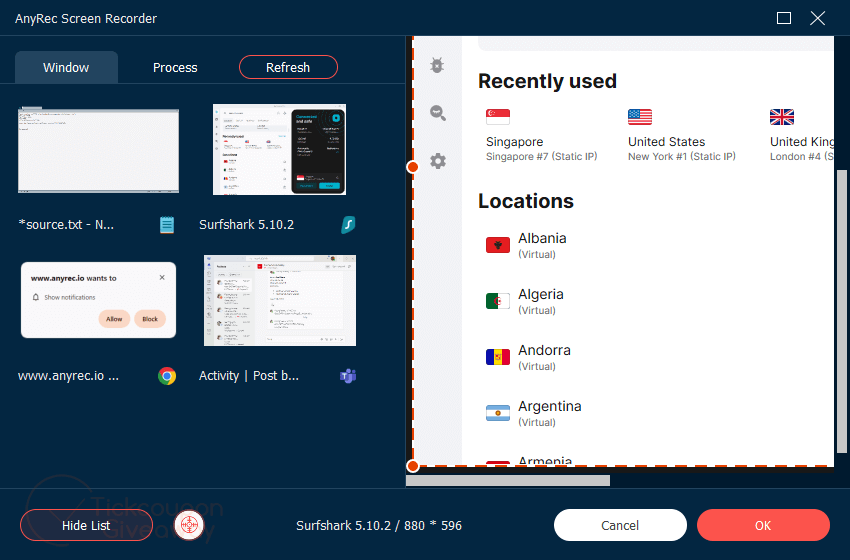This screenshot has width=850, height=560.
Task: Click the settings gear icon in preview sidebar
Action: point(438,161)
